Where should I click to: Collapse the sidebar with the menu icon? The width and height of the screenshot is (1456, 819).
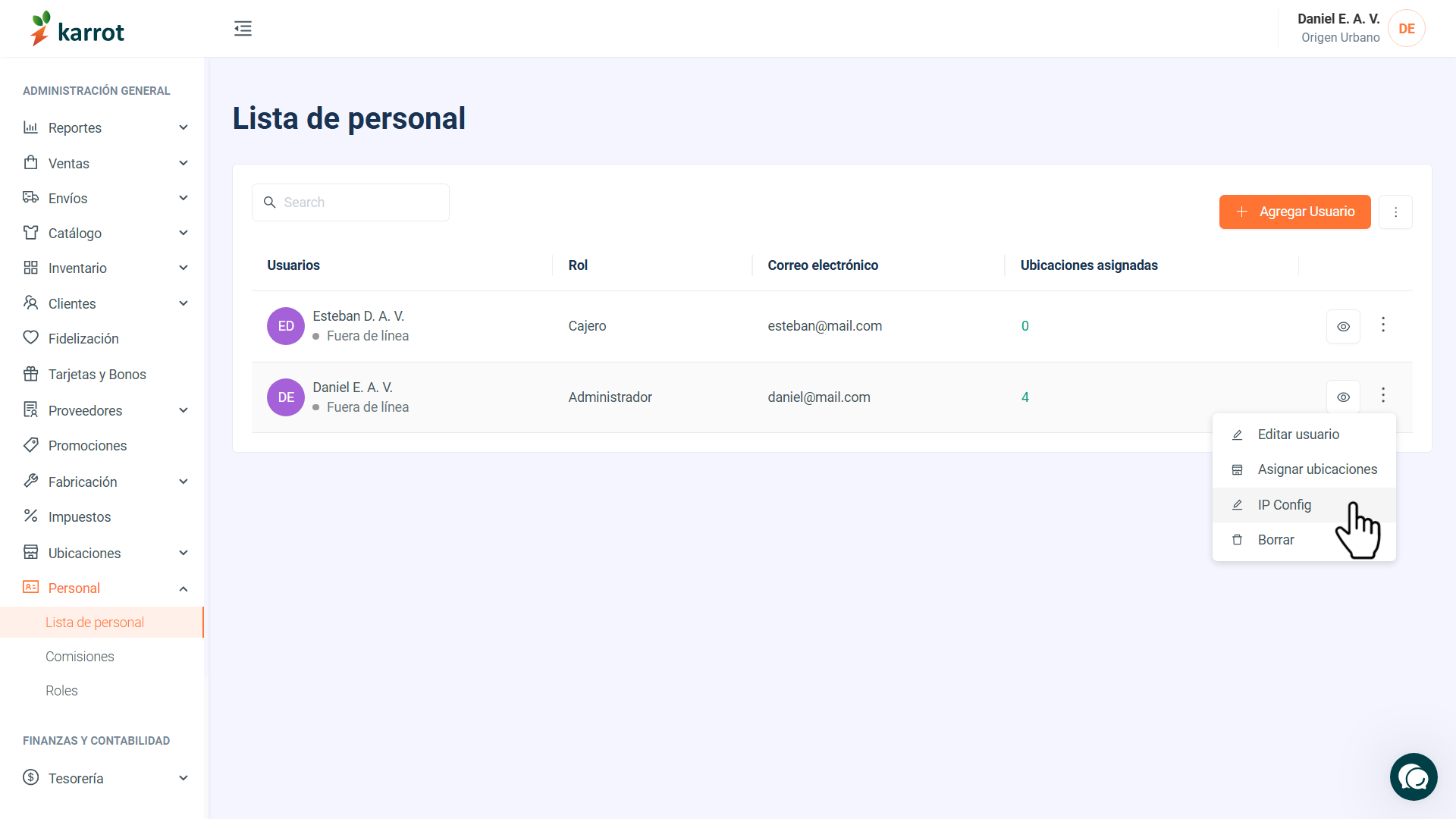(x=243, y=29)
